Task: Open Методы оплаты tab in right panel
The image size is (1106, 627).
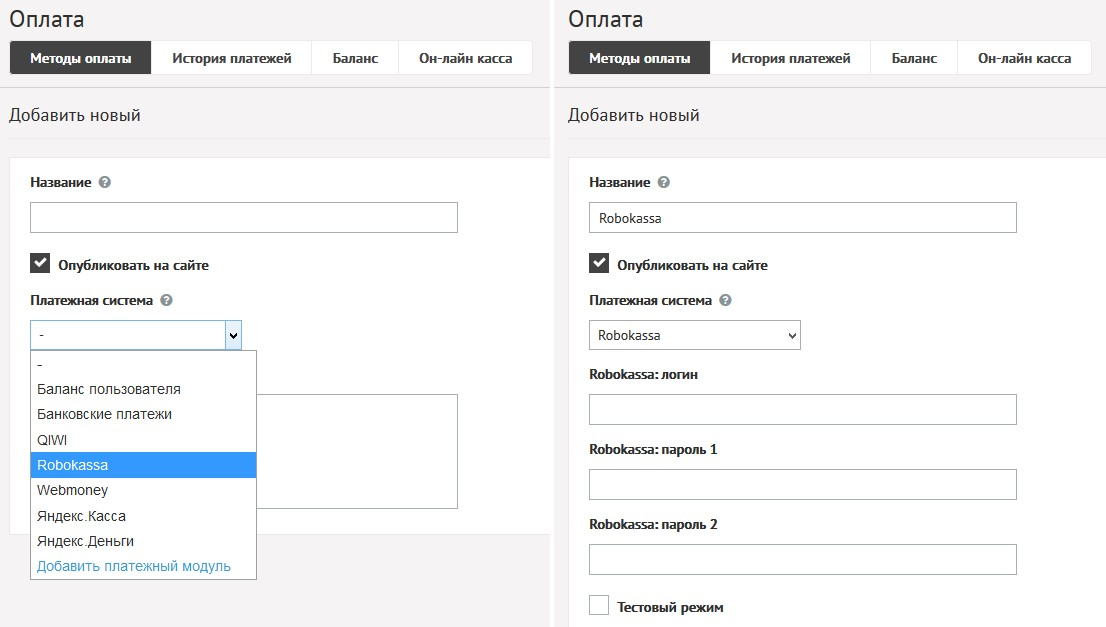Action: [639, 58]
